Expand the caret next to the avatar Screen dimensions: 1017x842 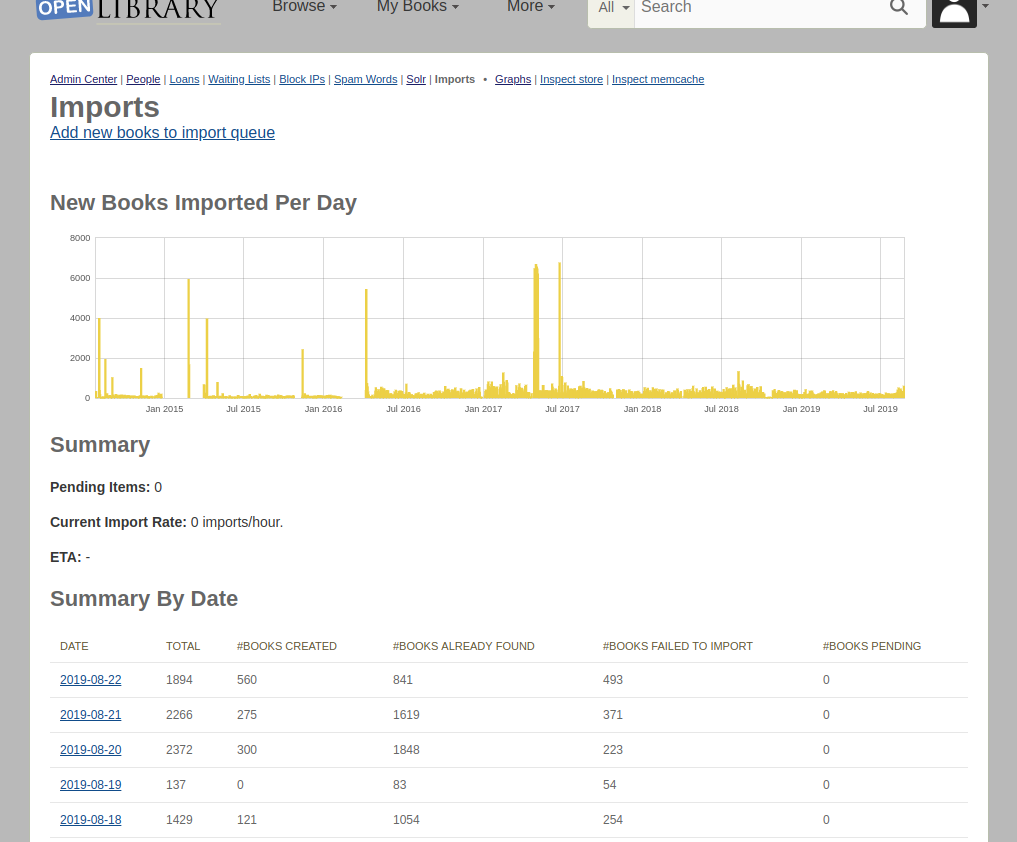[x=986, y=7]
